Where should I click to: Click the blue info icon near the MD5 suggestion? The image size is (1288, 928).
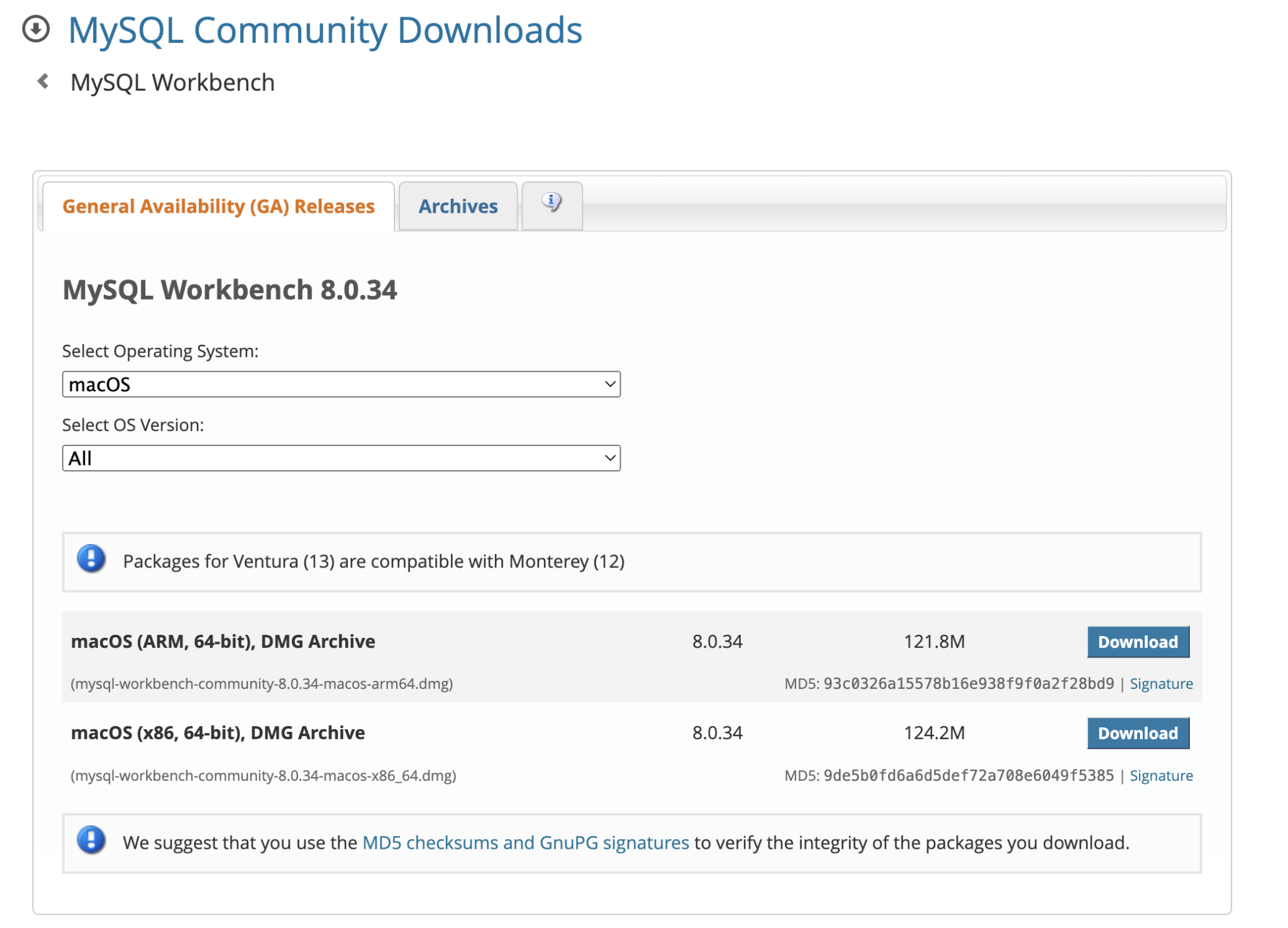90,843
